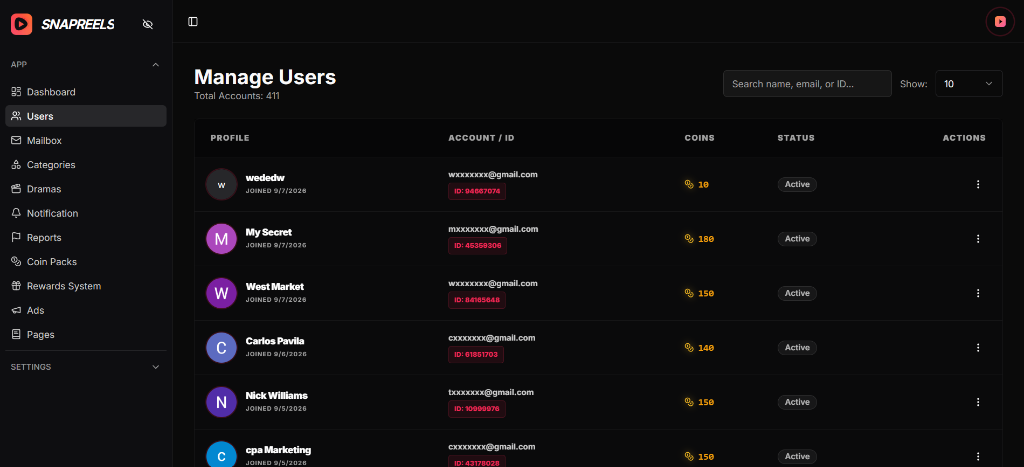This screenshot has height=467, width=1024.
Task: Open Rewards System
Action: coord(86,286)
